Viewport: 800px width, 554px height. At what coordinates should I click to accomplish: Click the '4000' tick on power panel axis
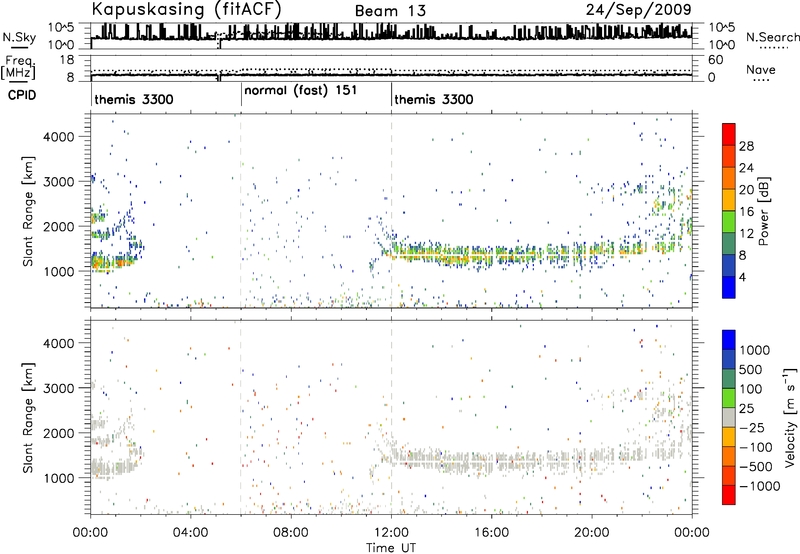[x=59, y=137]
